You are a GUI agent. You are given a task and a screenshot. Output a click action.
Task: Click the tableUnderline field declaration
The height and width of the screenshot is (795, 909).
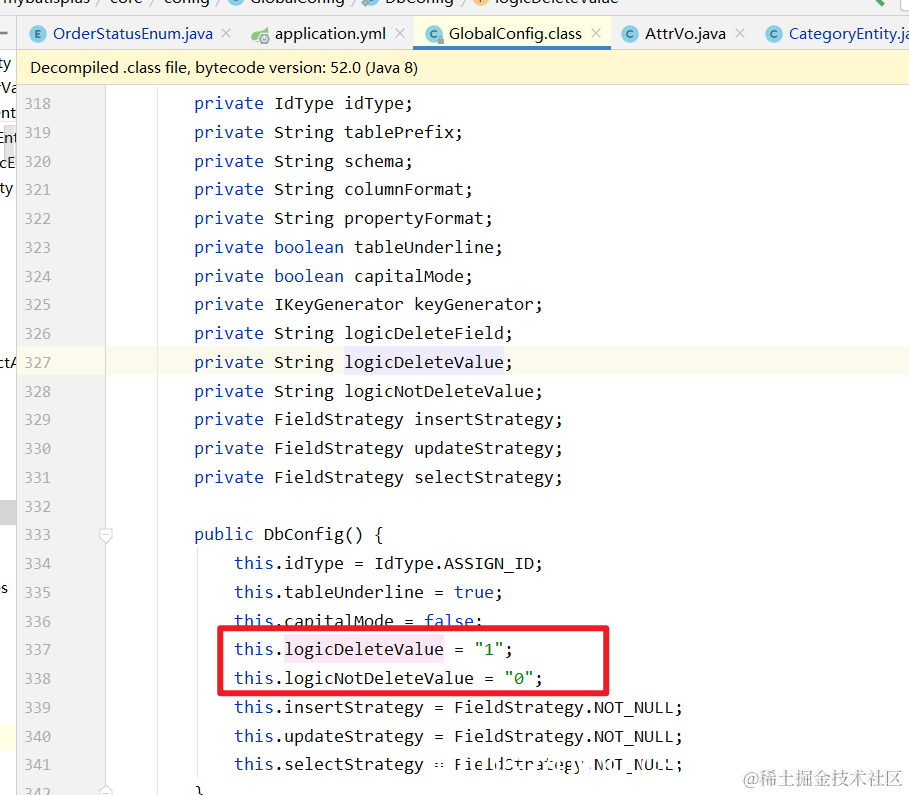click(x=348, y=248)
